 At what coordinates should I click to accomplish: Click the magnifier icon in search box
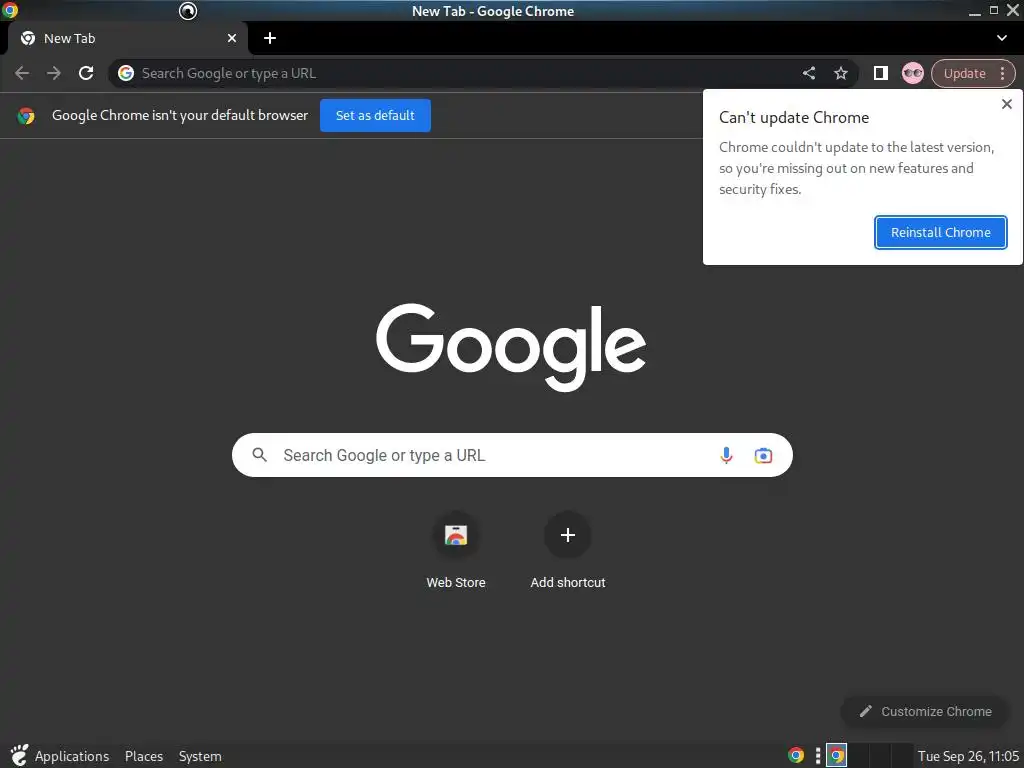[x=259, y=455]
